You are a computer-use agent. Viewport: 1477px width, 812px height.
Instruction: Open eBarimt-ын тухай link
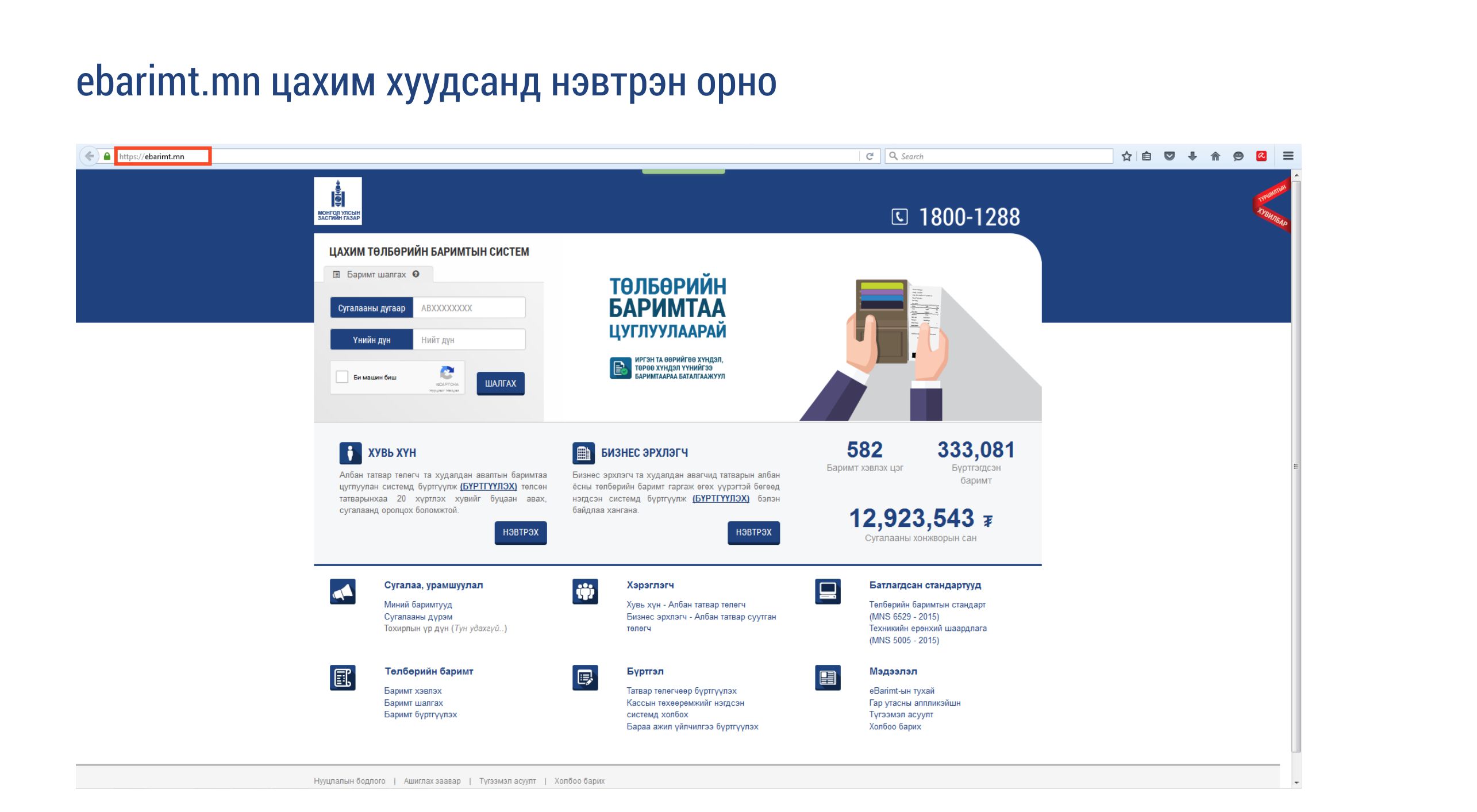click(x=901, y=691)
